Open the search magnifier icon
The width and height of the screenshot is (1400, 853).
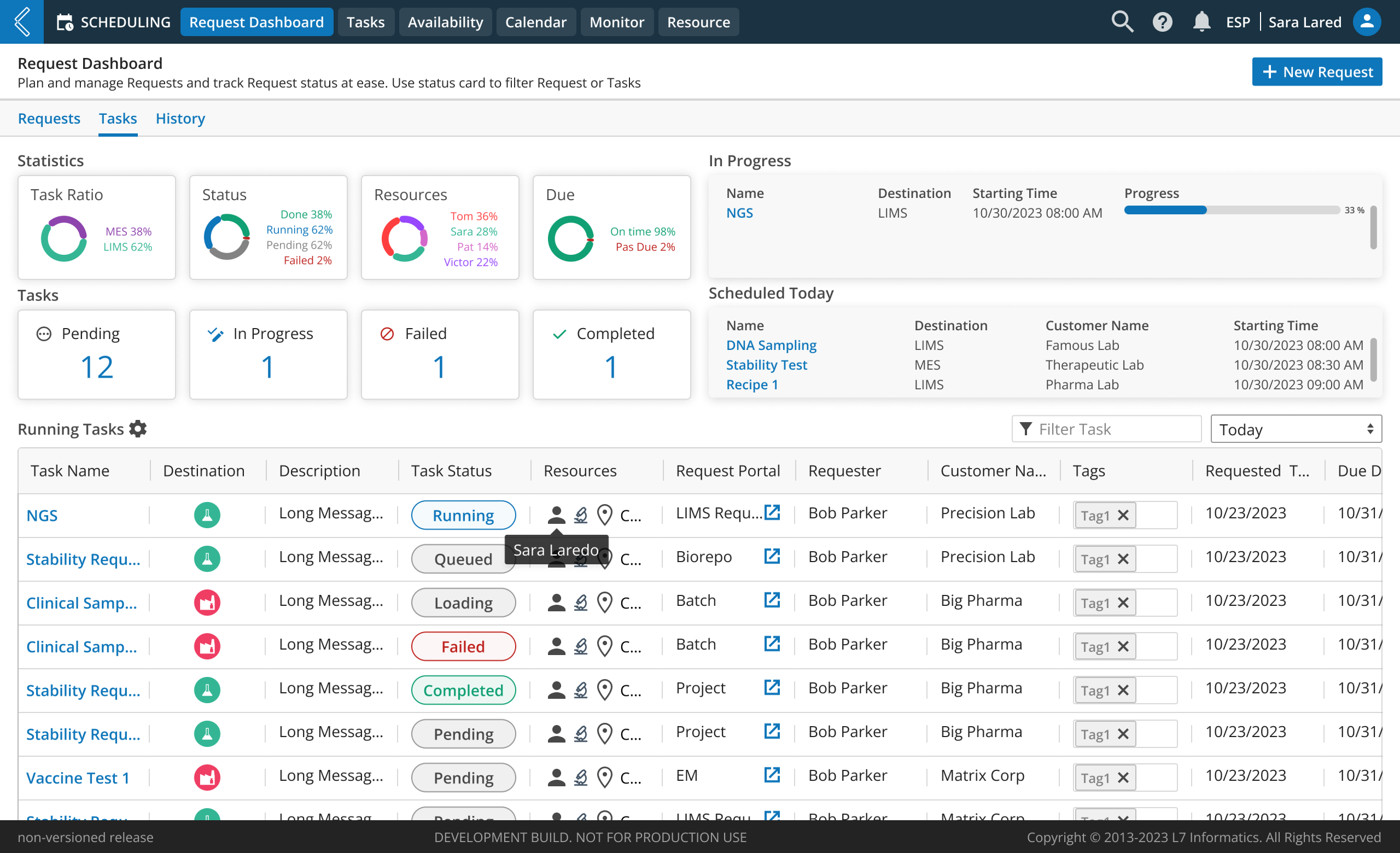point(1122,21)
